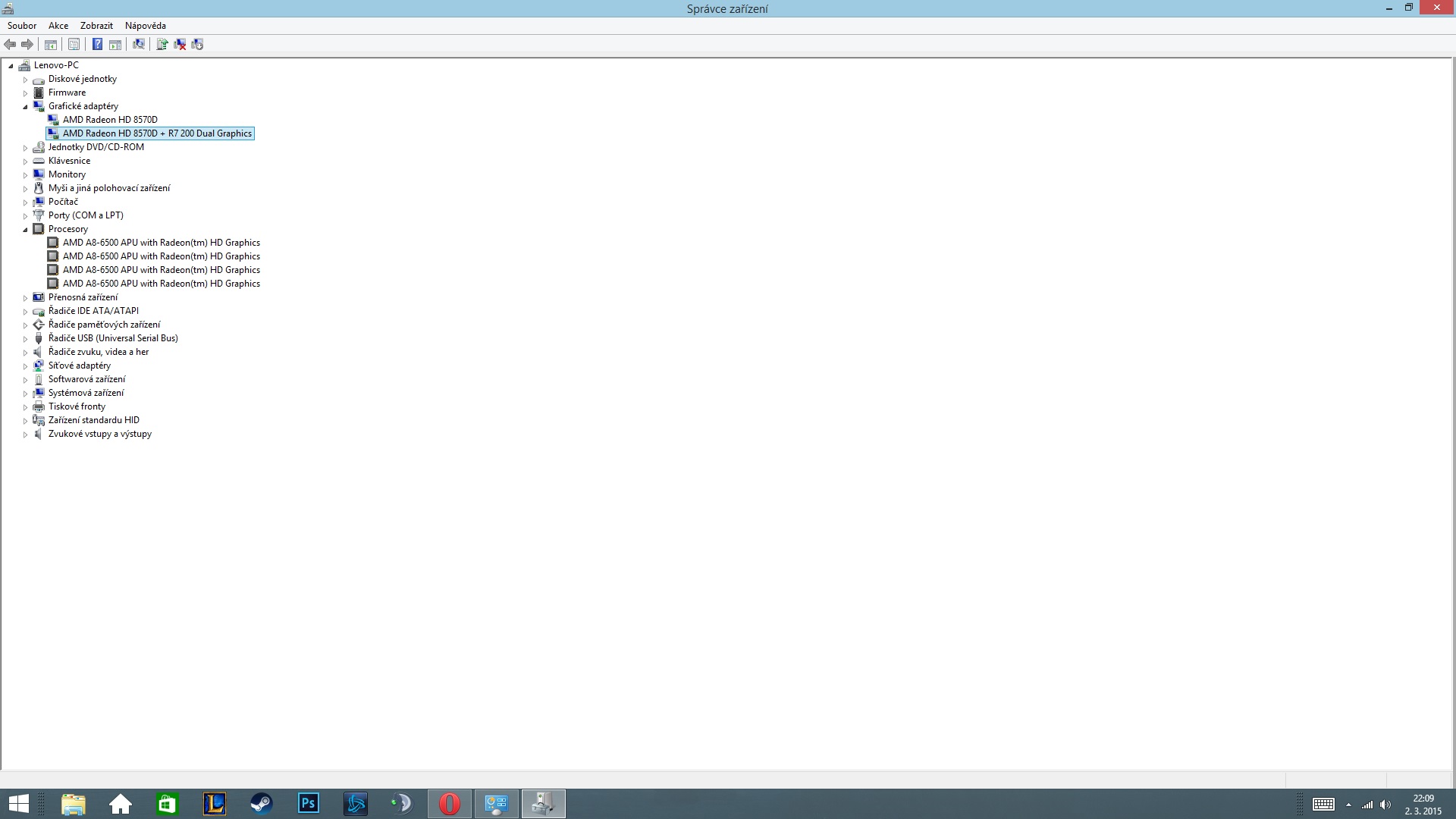Open the Akce menu
The width and height of the screenshot is (1456, 819).
(58, 26)
